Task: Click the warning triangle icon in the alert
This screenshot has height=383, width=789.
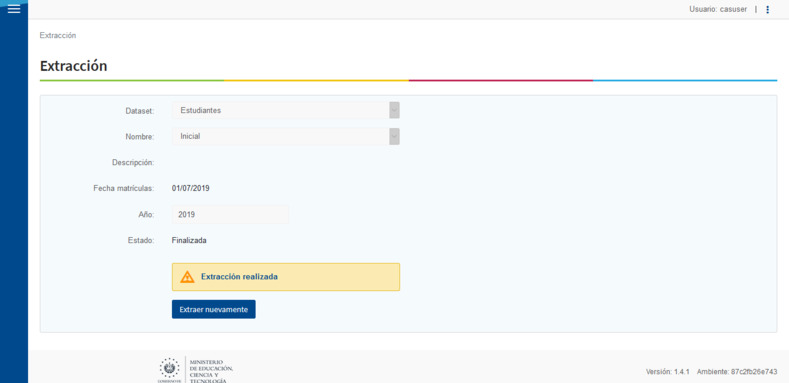Action: [x=187, y=277]
